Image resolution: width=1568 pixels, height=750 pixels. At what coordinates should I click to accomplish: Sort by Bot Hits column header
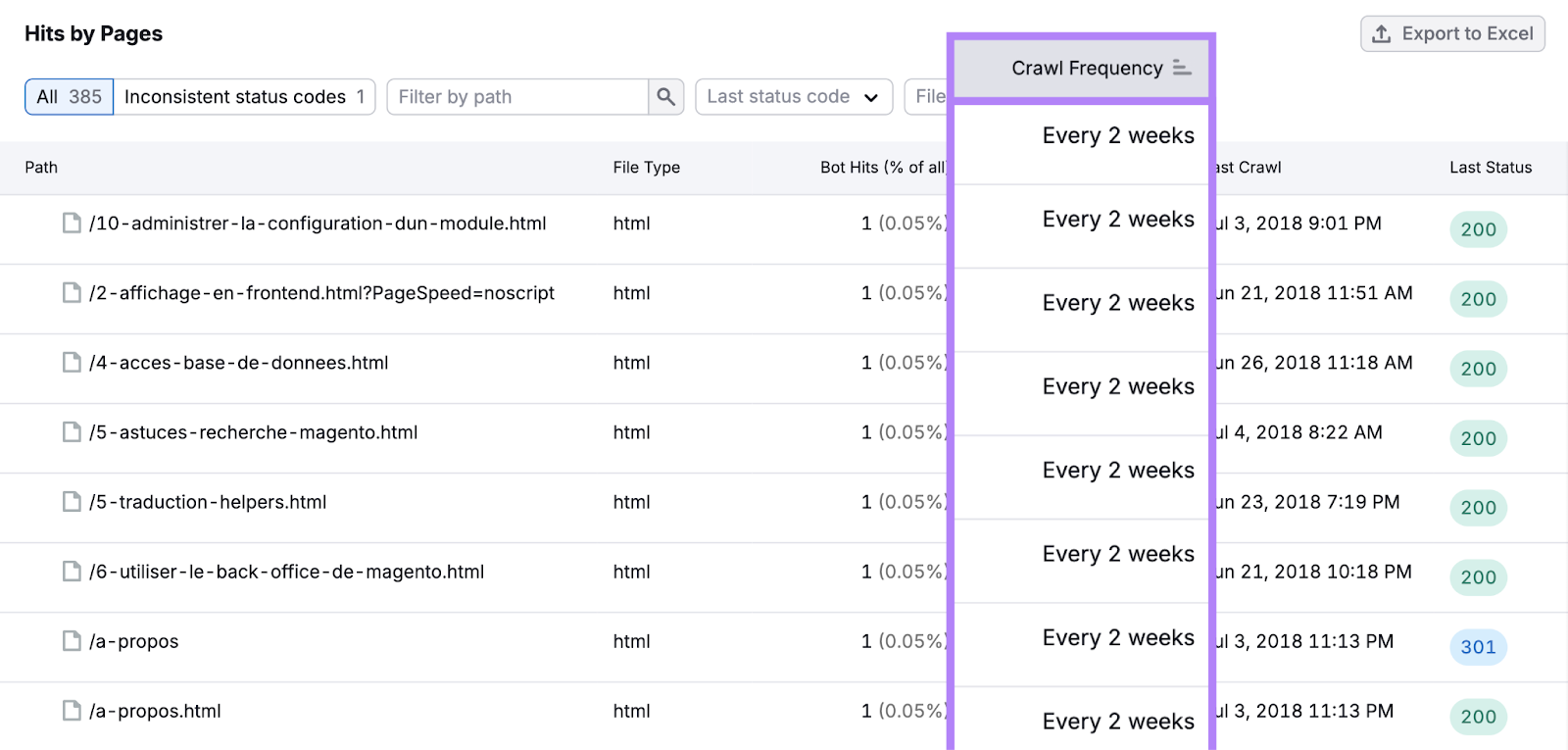[x=882, y=168]
